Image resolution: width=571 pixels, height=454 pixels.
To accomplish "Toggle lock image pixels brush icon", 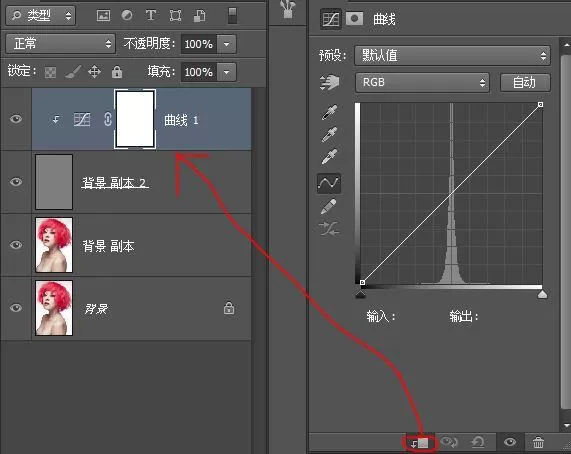I will point(72,72).
